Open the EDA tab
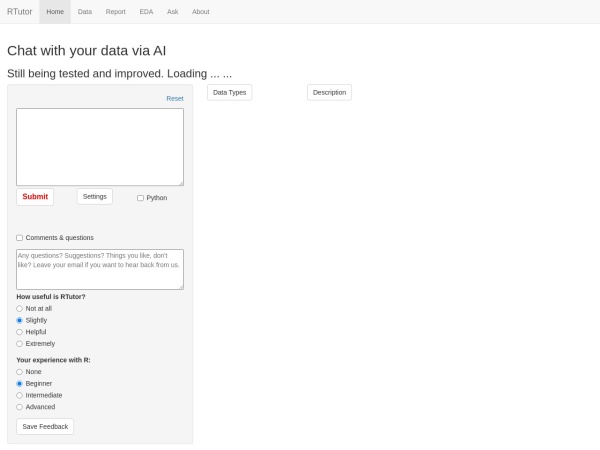The height and width of the screenshot is (450, 600). tap(146, 11)
